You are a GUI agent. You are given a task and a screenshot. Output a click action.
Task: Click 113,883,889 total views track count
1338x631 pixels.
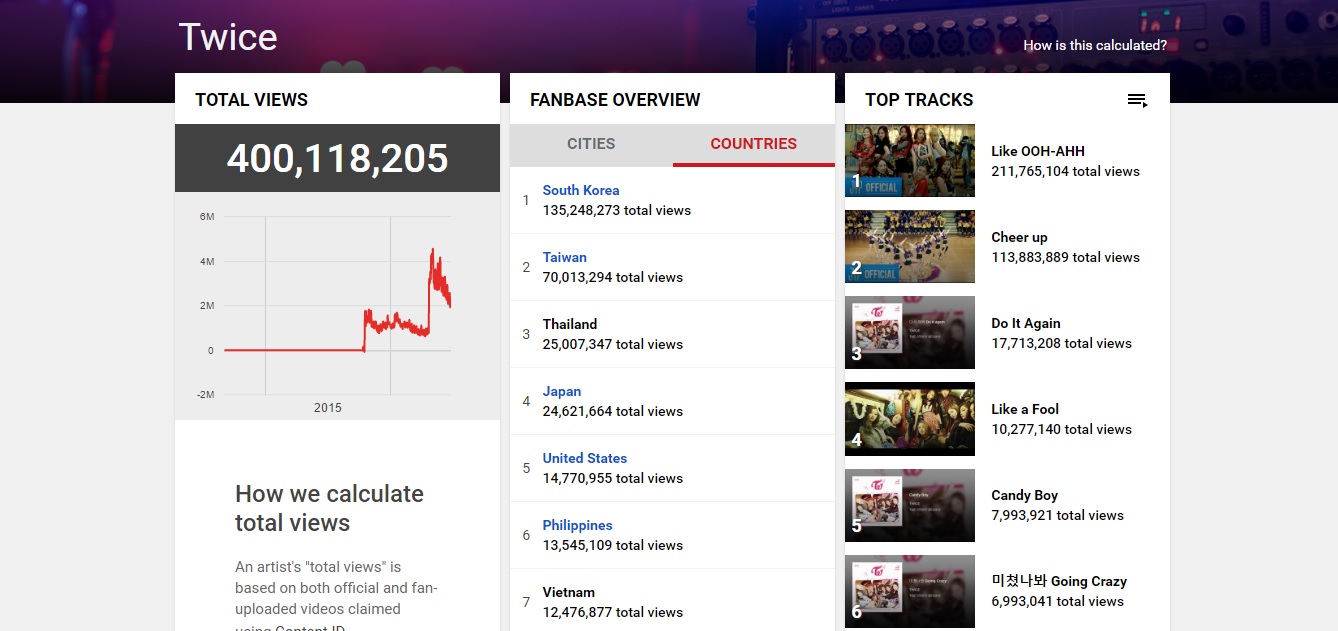pyautogui.click(x=1065, y=257)
